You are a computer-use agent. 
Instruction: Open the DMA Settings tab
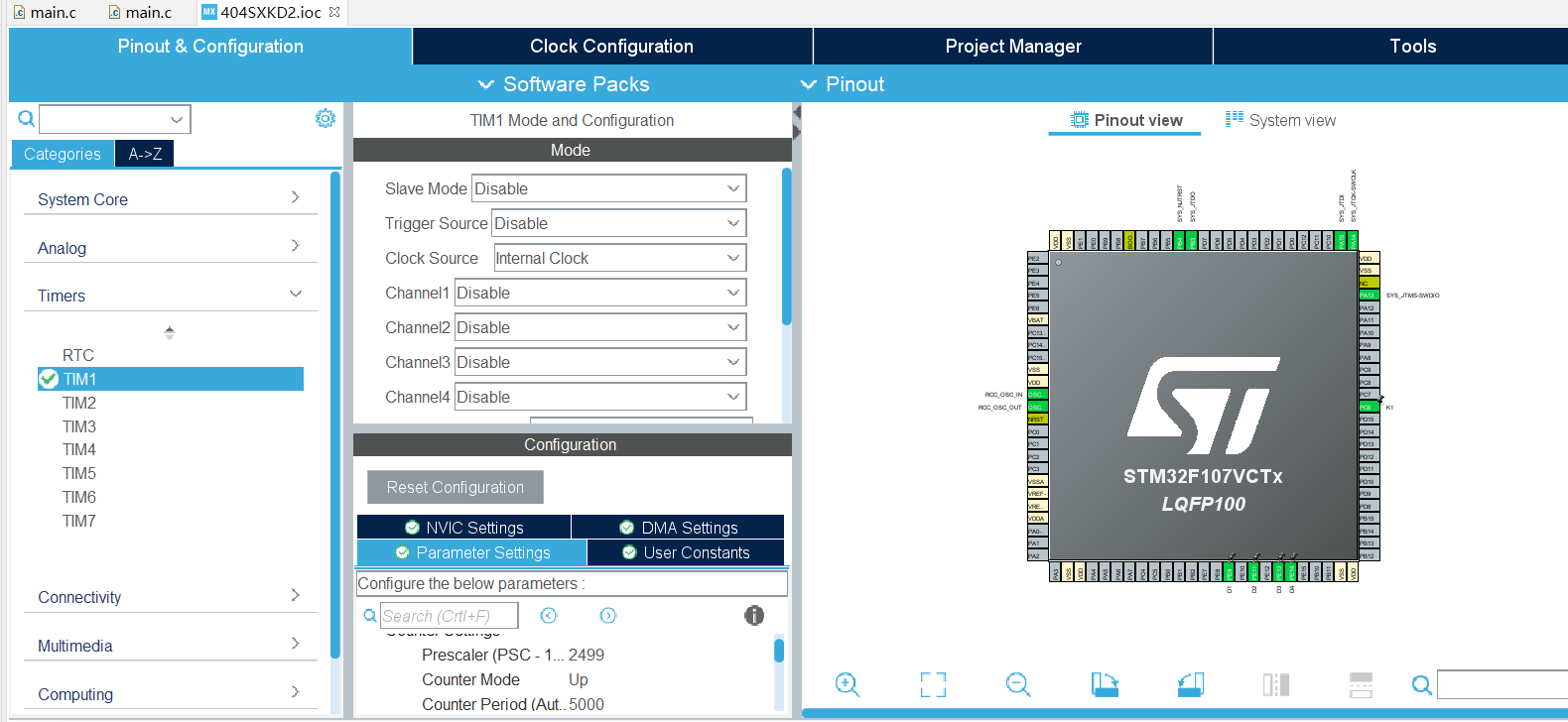(x=678, y=528)
